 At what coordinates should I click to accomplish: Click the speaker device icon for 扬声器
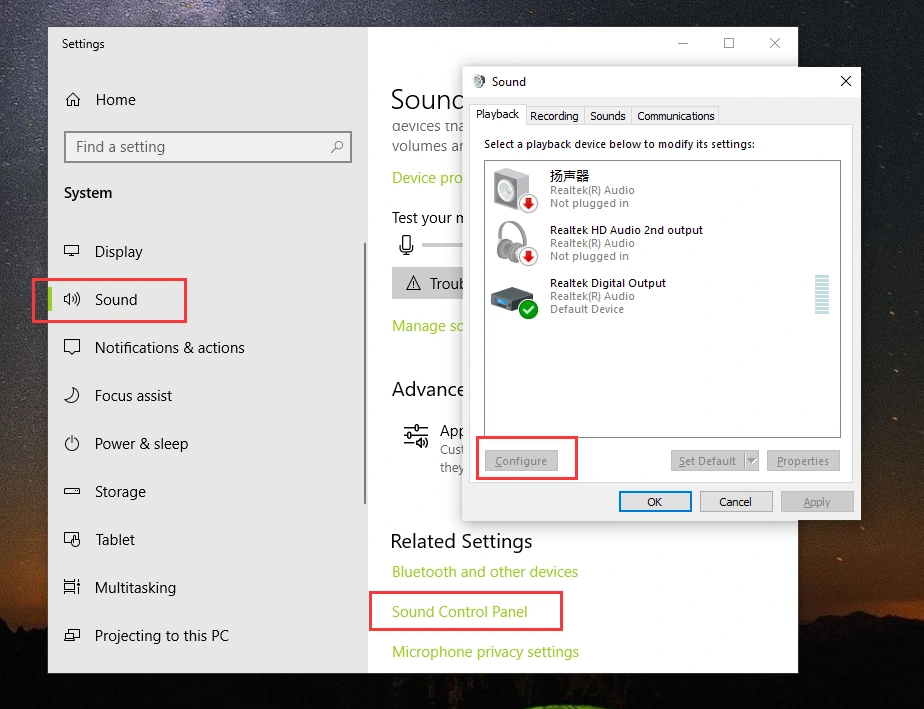point(515,189)
